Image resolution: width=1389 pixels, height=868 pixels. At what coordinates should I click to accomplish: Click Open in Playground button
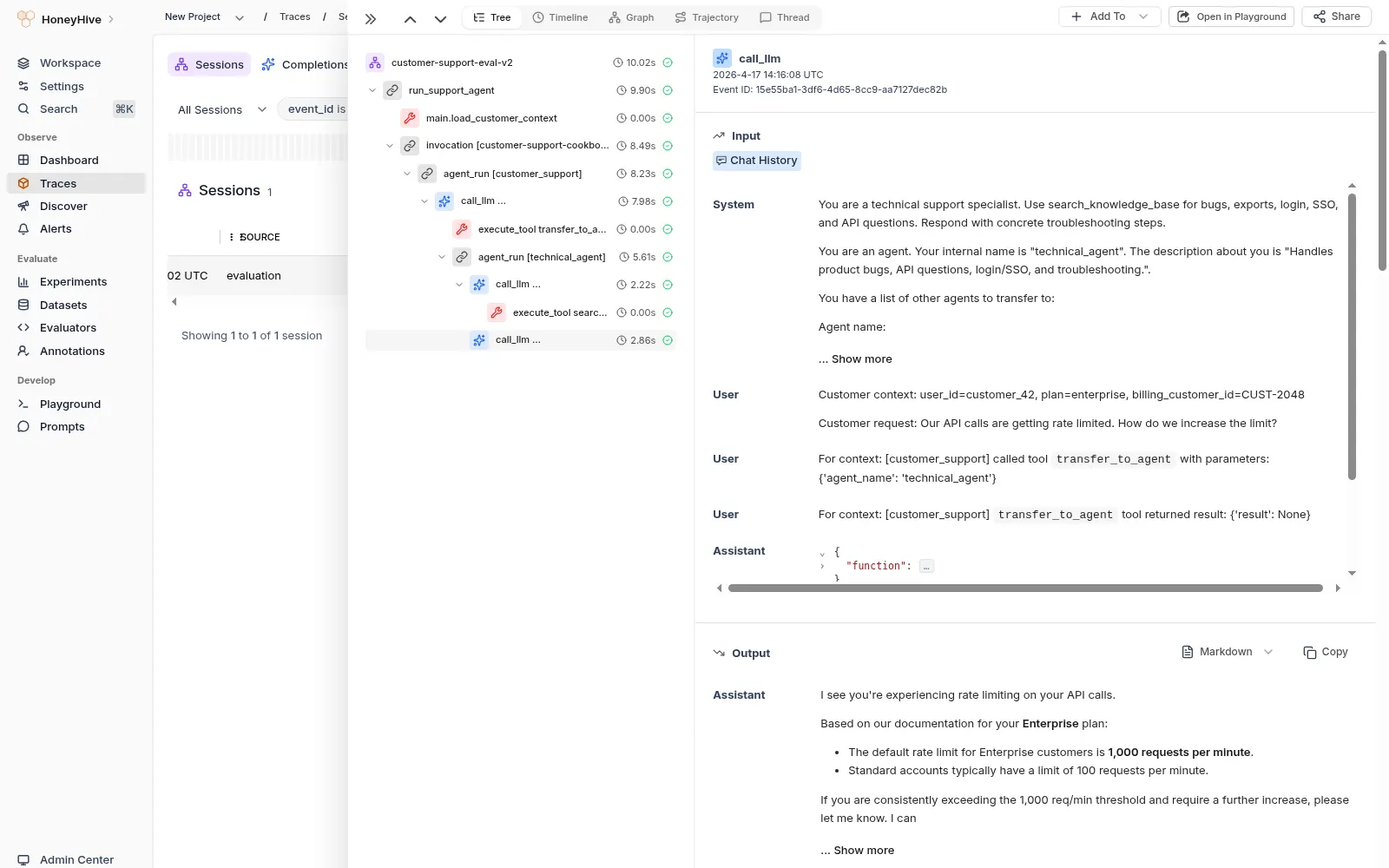pyautogui.click(x=1232, y=16)
